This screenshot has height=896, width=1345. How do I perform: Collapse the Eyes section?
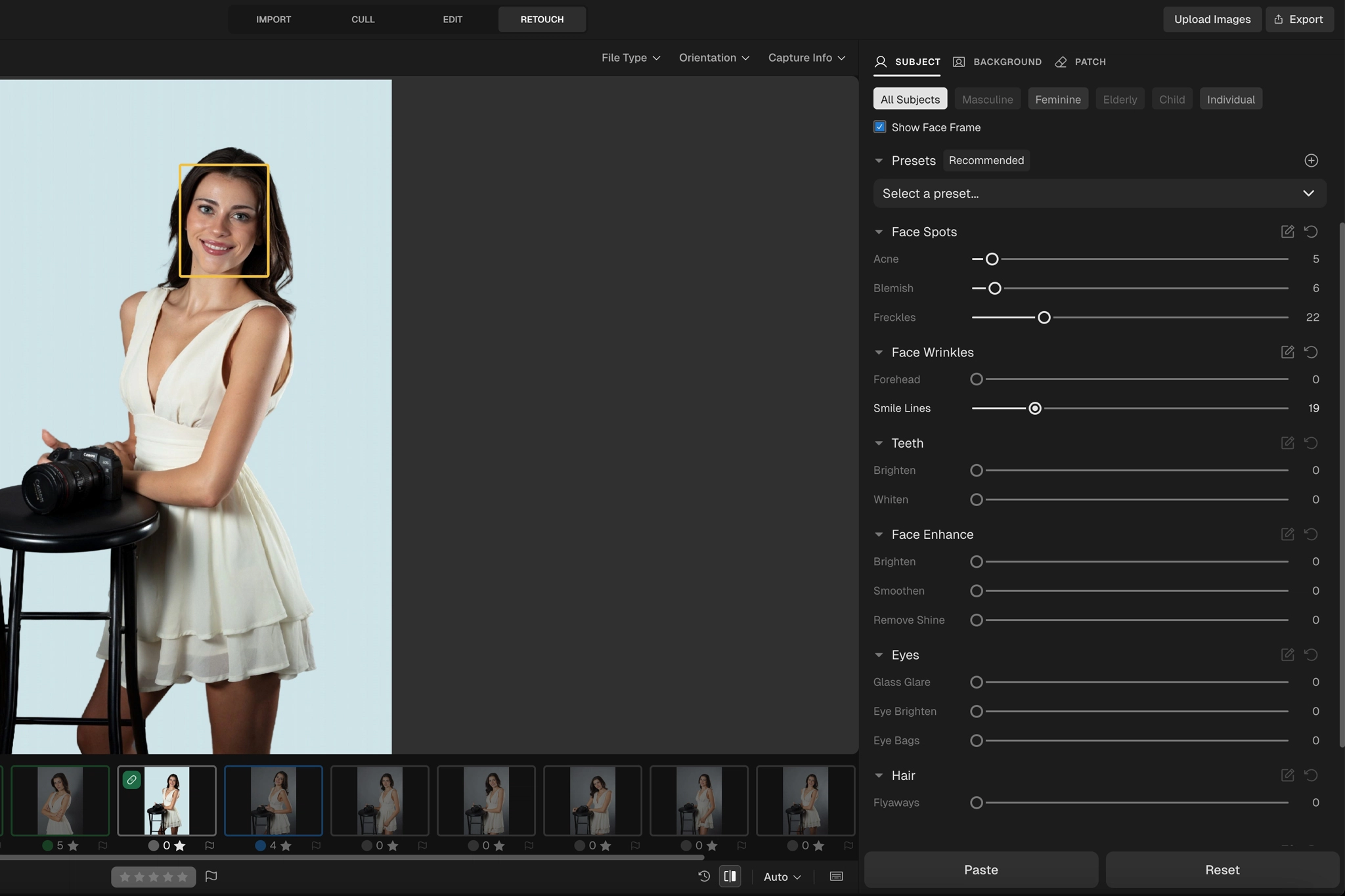point(879,655)
